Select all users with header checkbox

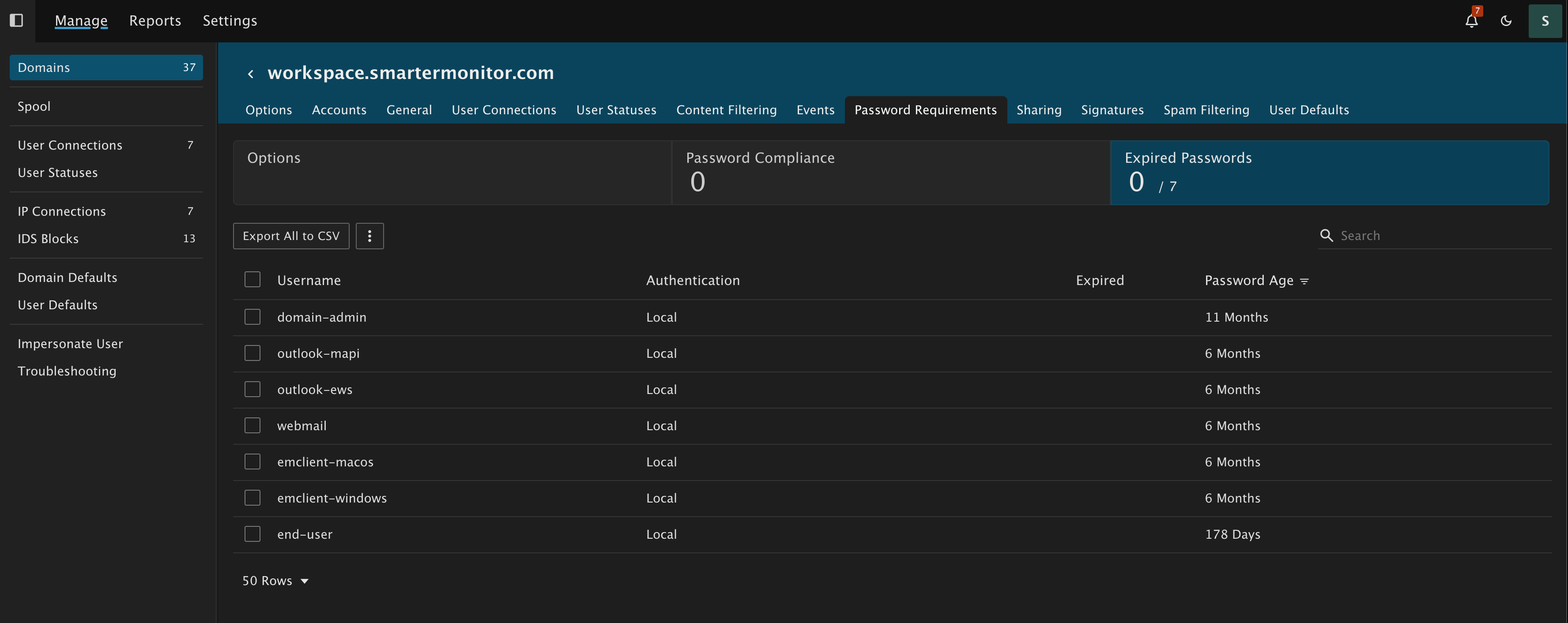coord(253,280)
